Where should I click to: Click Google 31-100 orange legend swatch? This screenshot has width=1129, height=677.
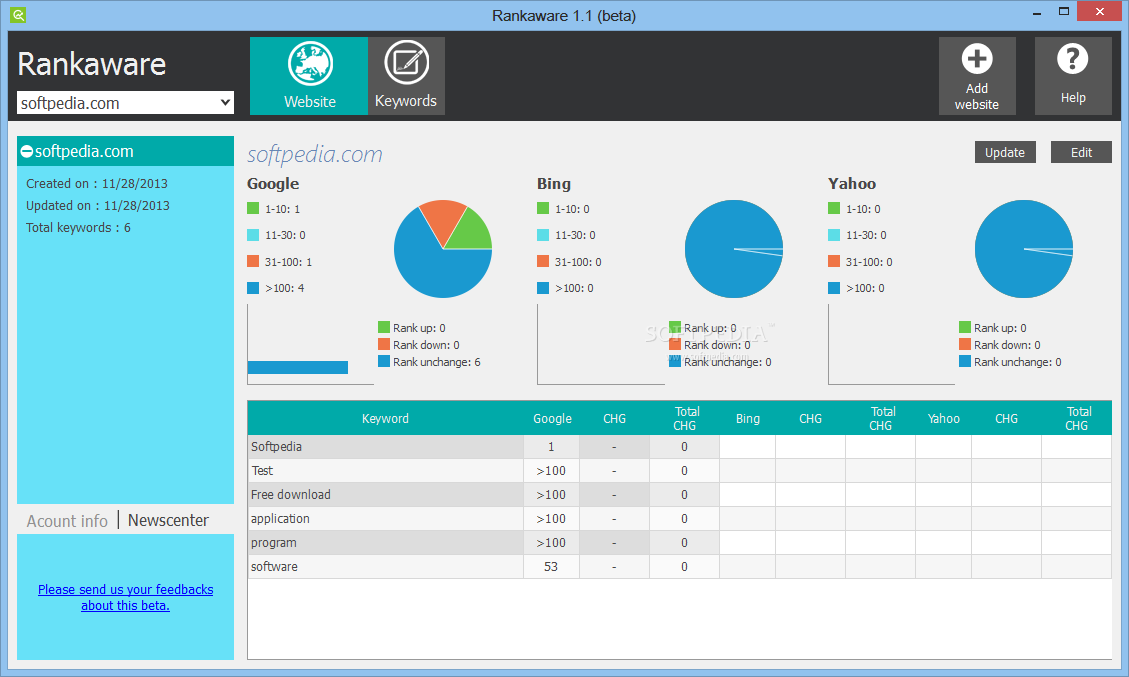[x=253, y=261]
